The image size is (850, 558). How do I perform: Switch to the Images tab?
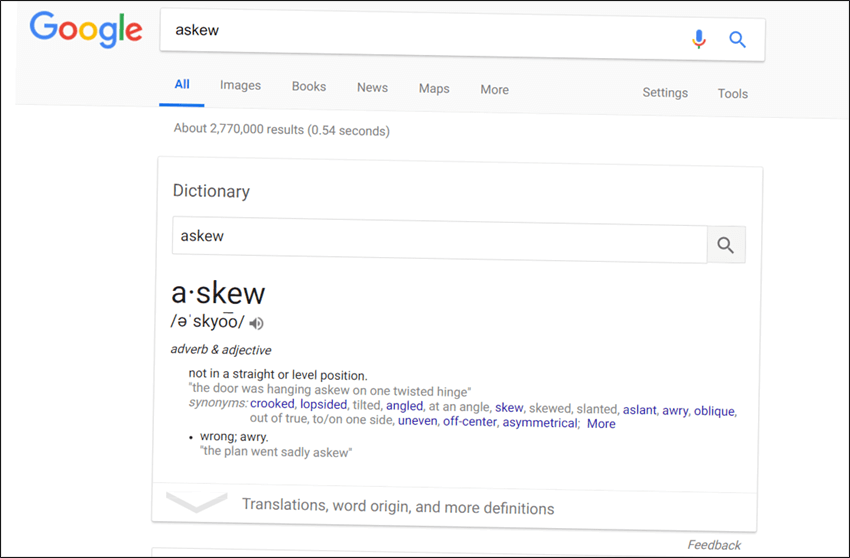240,85
